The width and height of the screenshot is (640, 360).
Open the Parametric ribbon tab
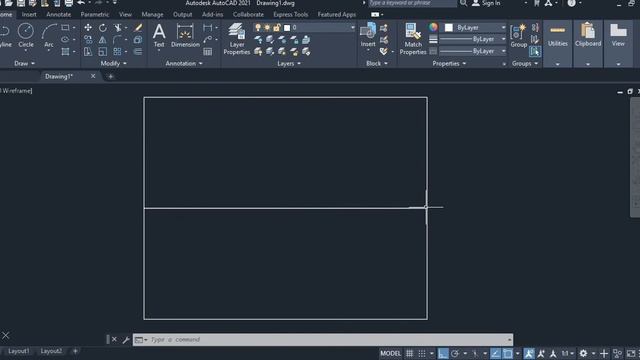coord(95,14)
